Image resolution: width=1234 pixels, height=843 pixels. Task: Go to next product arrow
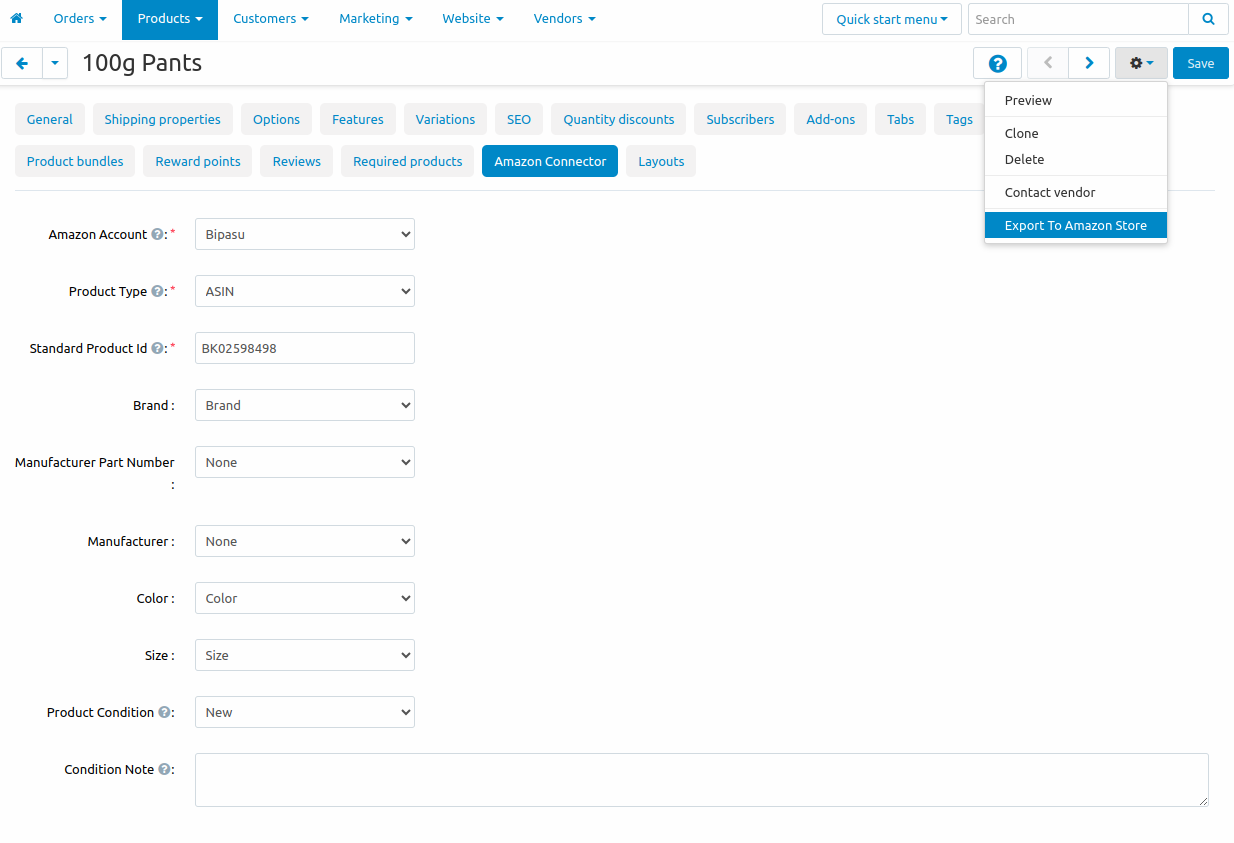point(1089,63)
